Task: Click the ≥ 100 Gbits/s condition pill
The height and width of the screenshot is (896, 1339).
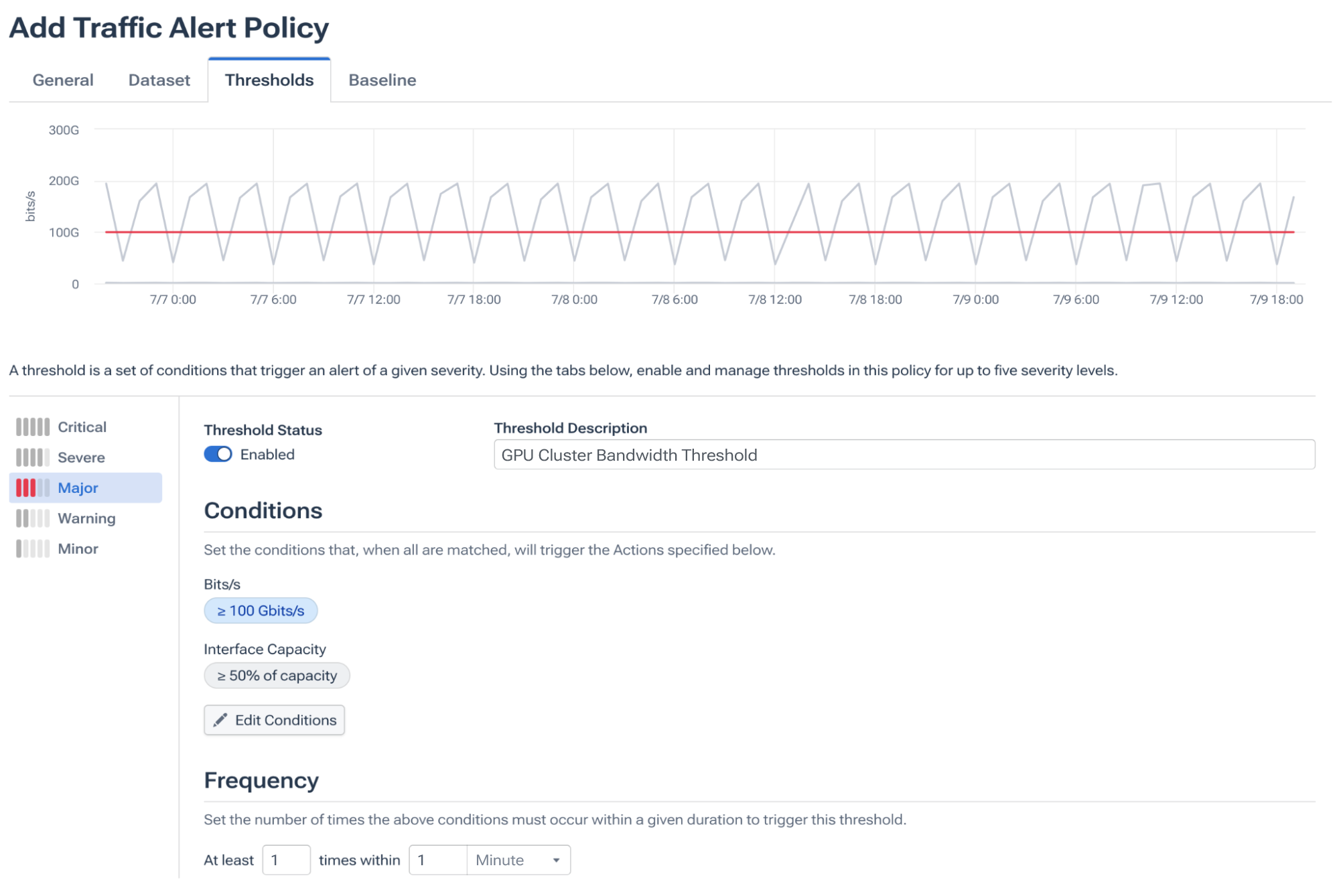Action: point(261,611)
